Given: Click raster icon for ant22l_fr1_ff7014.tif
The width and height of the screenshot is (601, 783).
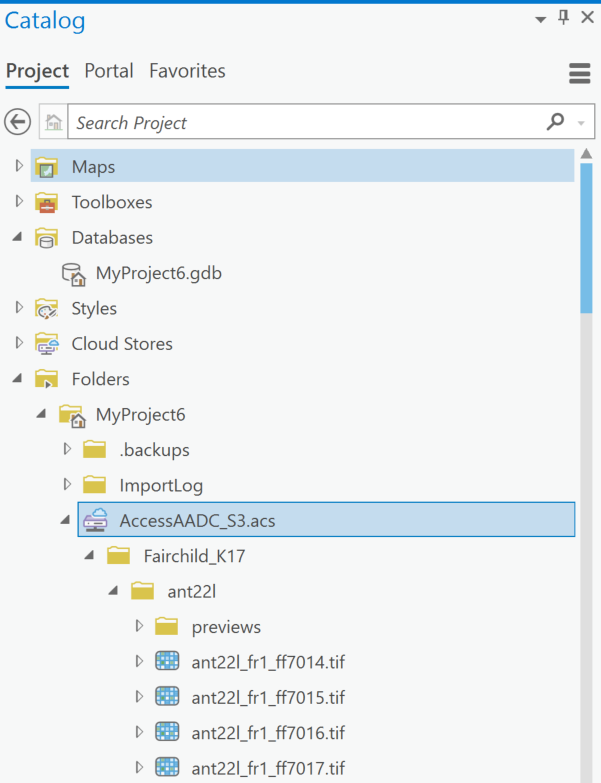Looking at the screenshot, I should pyautogui.click(x=167, y=661).
